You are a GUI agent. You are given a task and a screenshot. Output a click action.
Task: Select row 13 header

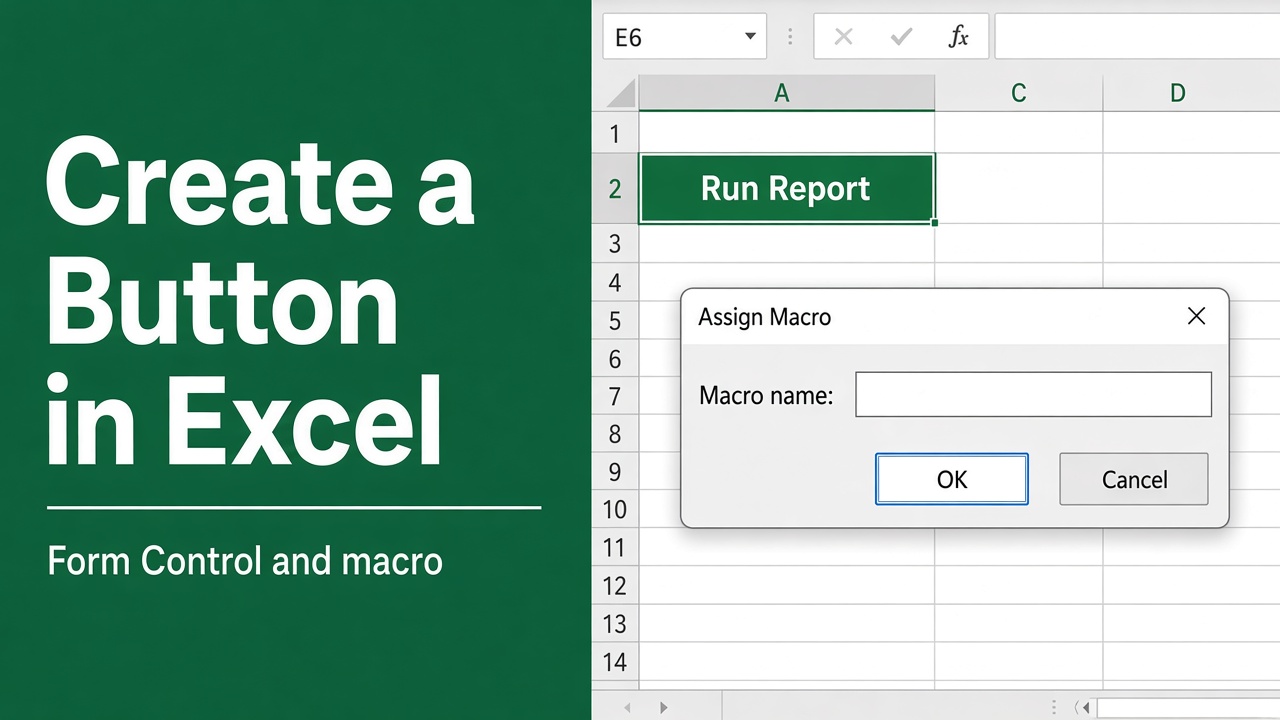[615, 623]
